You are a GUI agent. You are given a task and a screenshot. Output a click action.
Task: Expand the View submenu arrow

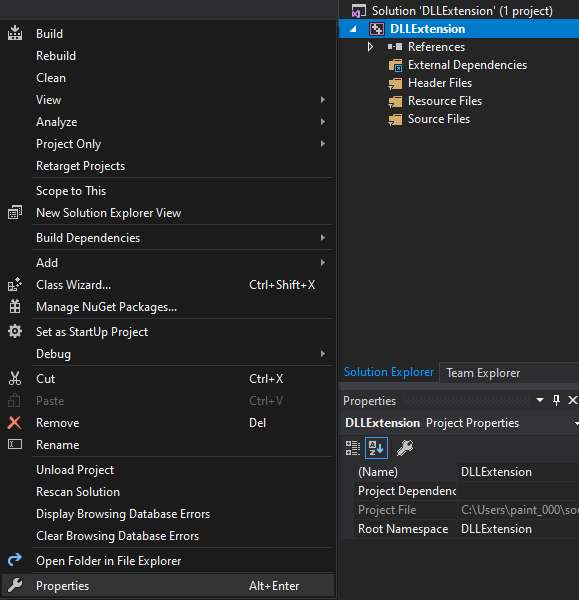[x=323, y=99]
